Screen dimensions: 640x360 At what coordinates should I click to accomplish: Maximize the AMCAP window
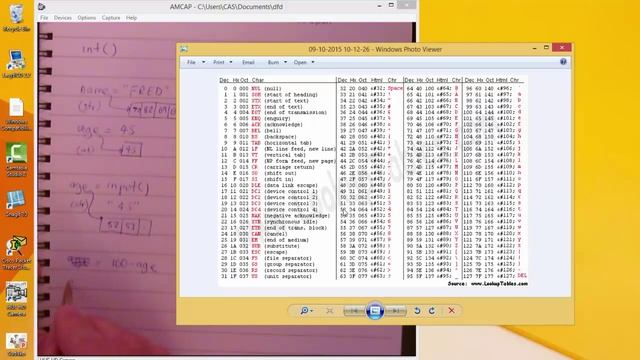pos(391,5)
